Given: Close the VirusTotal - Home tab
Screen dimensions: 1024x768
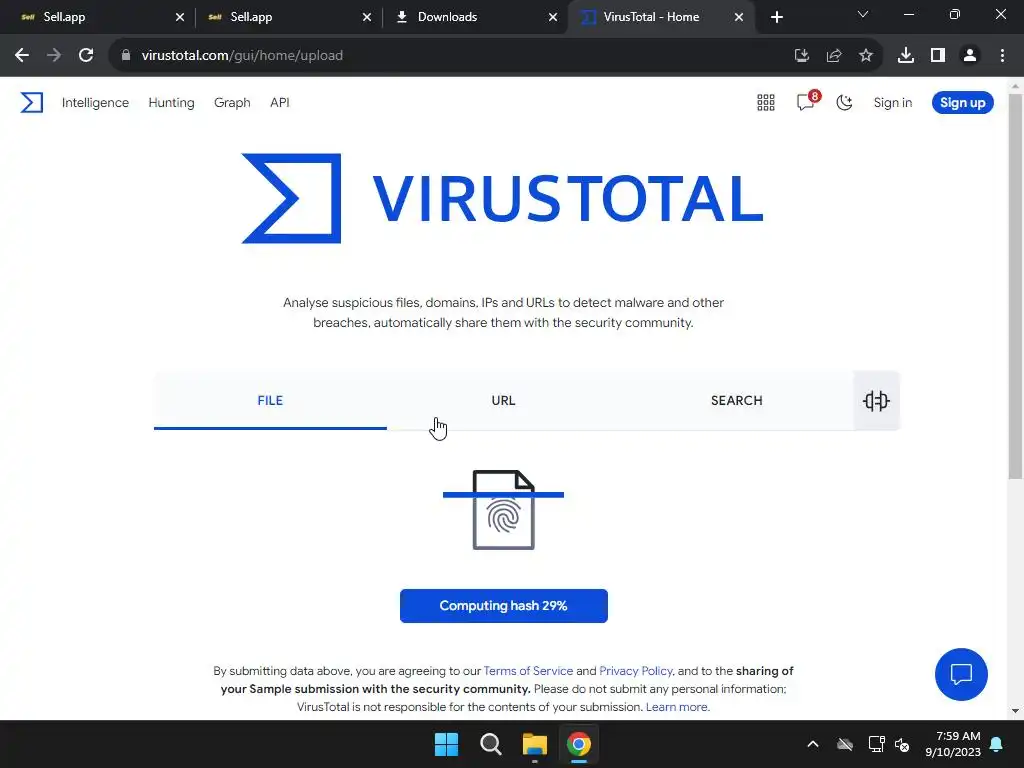Looking at the screenshot, I should (739, 18).
